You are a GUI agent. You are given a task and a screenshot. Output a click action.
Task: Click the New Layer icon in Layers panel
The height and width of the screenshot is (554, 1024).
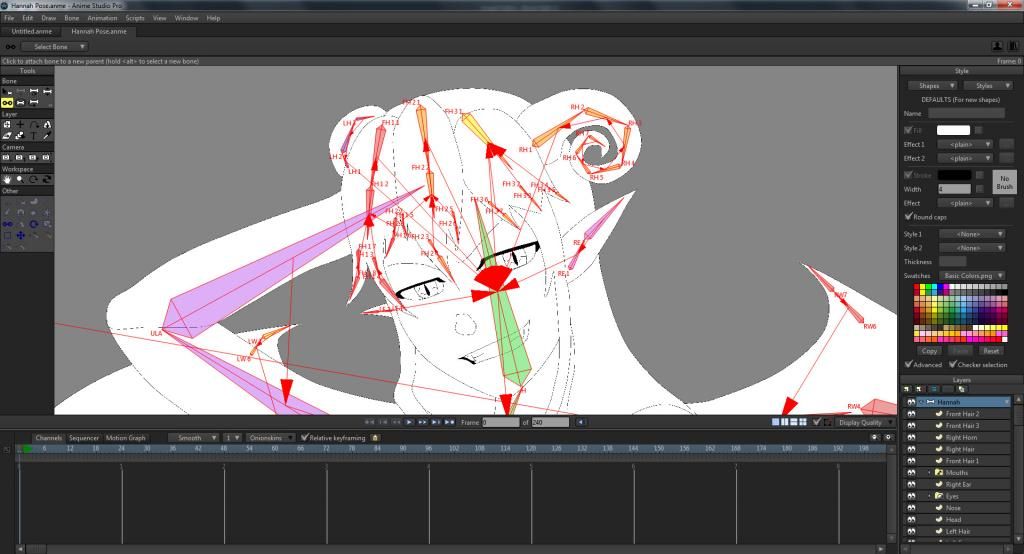point(907,389)
